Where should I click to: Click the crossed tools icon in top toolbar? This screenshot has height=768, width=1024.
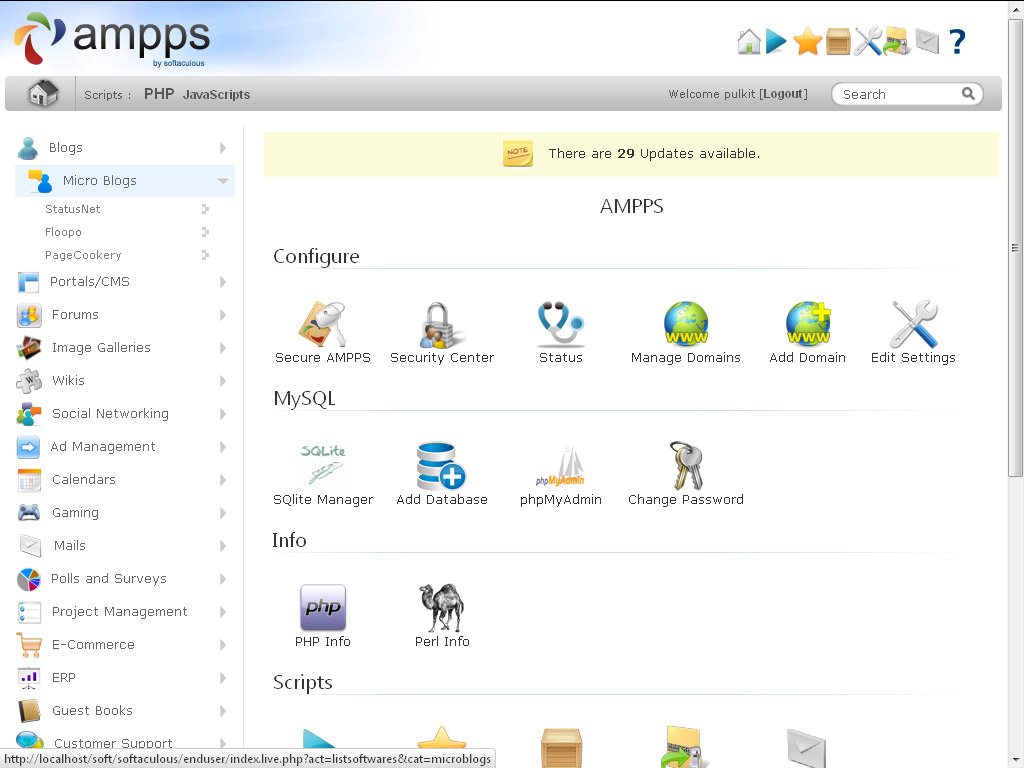click(x=868, y=42)
